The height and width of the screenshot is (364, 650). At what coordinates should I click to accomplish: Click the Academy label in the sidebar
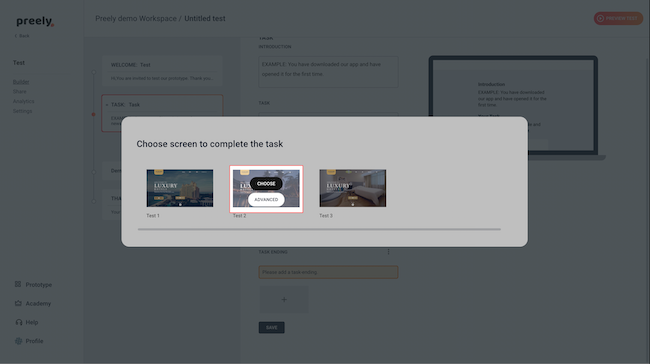click(x=38, y=303)
